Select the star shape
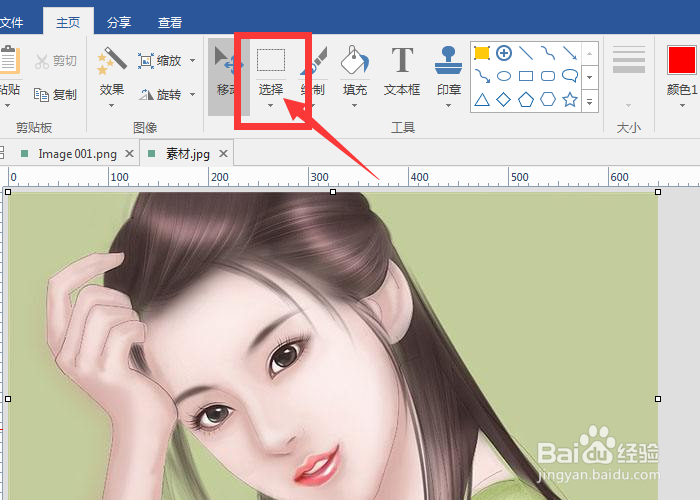The width and height of the screenshot is (700, 500). tap(570, 99)
